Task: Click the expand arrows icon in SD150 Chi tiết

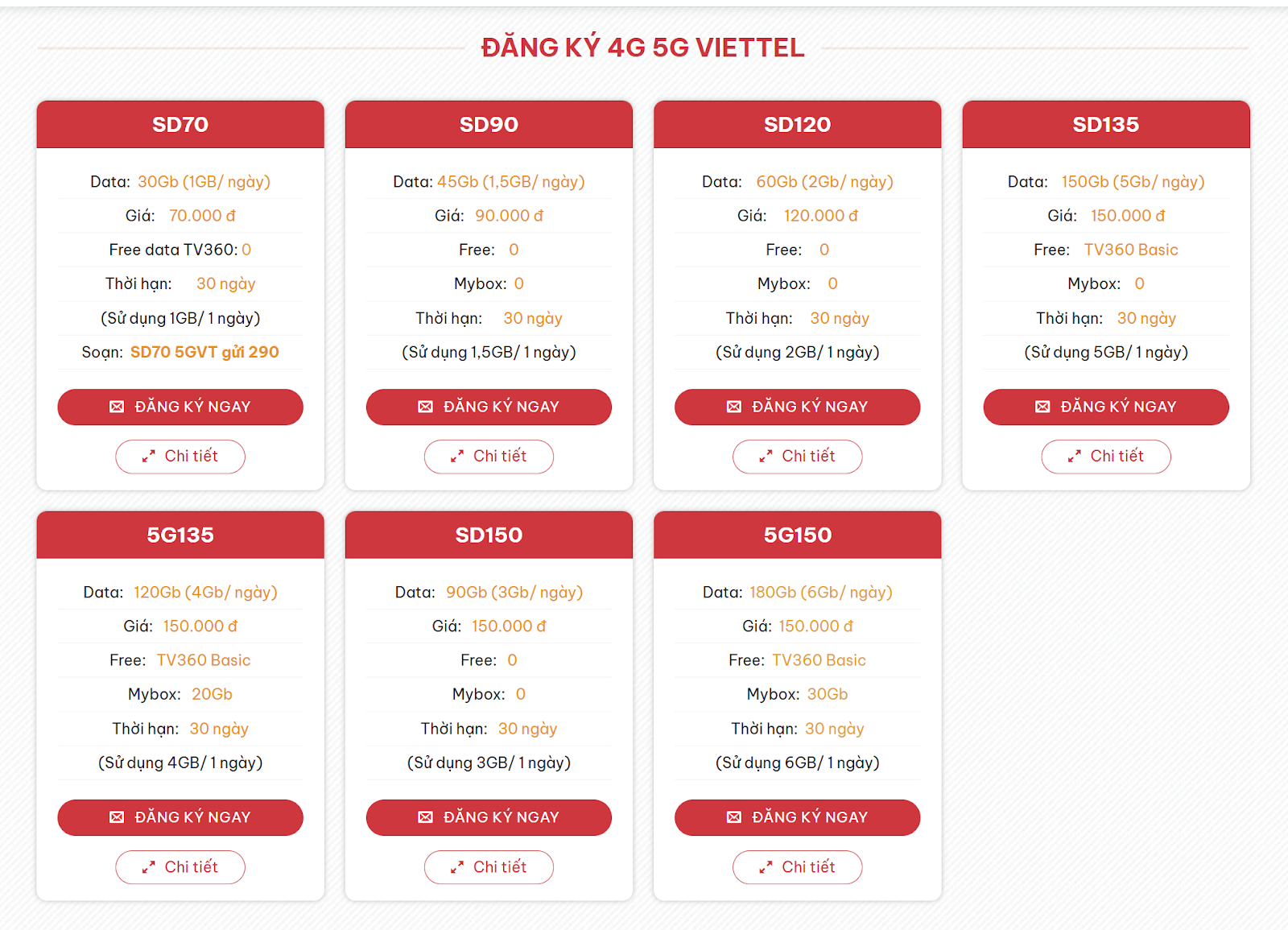Action: tap(457, 867)
